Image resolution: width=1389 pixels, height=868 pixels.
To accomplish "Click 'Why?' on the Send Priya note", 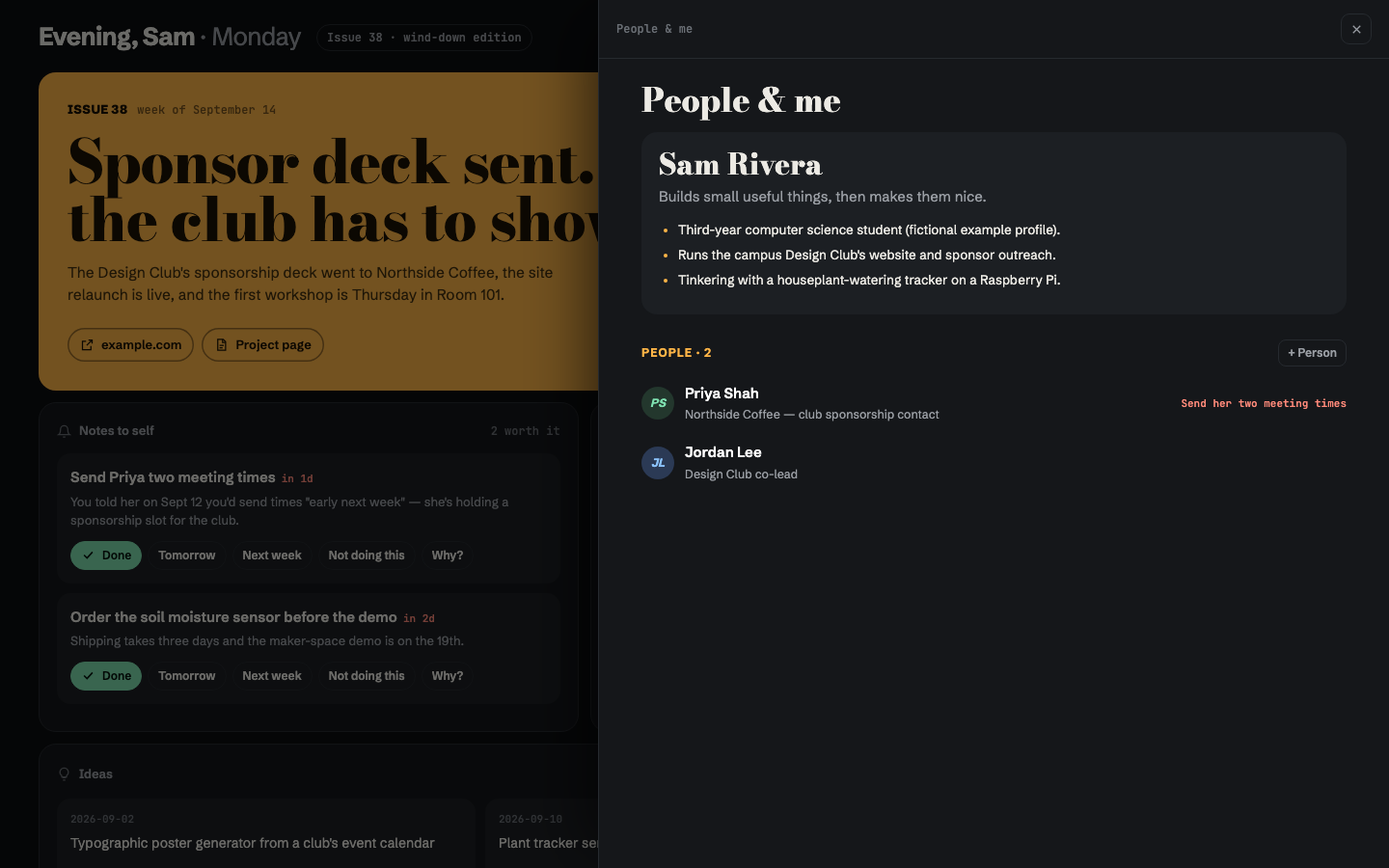I will click(x=448, y=556).
